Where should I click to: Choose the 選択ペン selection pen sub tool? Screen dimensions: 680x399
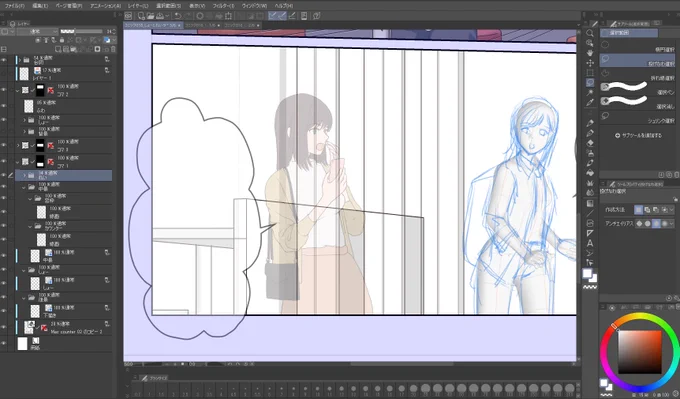[x=637, y=88]
